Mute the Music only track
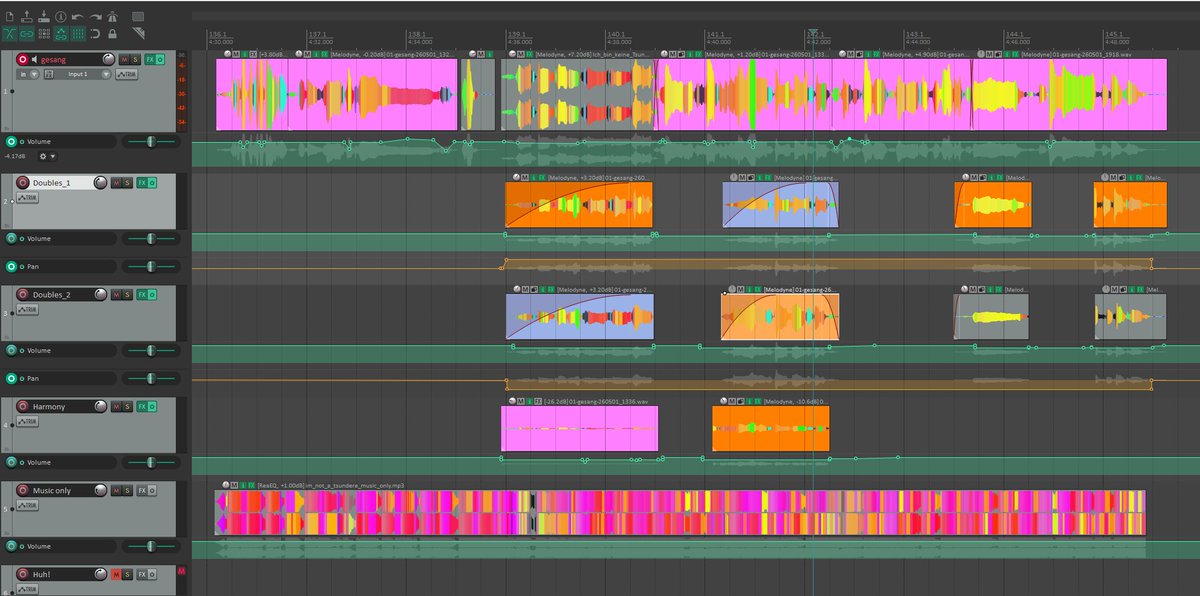The height and width of the screenshot is (596, 1200). click(116, 491)
